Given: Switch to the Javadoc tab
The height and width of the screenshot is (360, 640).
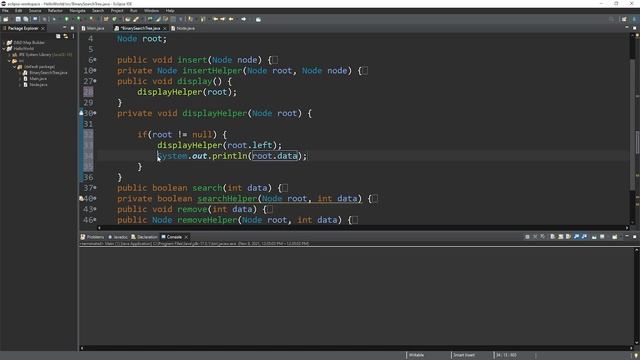Looking at the screenshot, I should [x=118, y=237].
